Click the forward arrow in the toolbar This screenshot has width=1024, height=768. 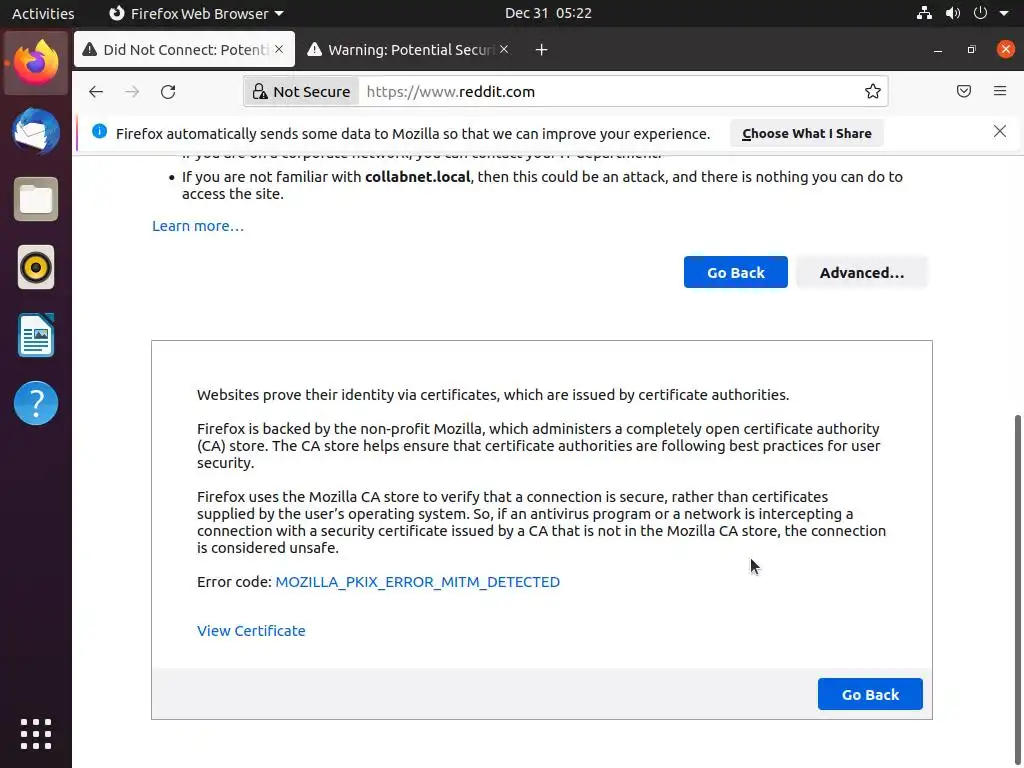click(x=132, y=91)
